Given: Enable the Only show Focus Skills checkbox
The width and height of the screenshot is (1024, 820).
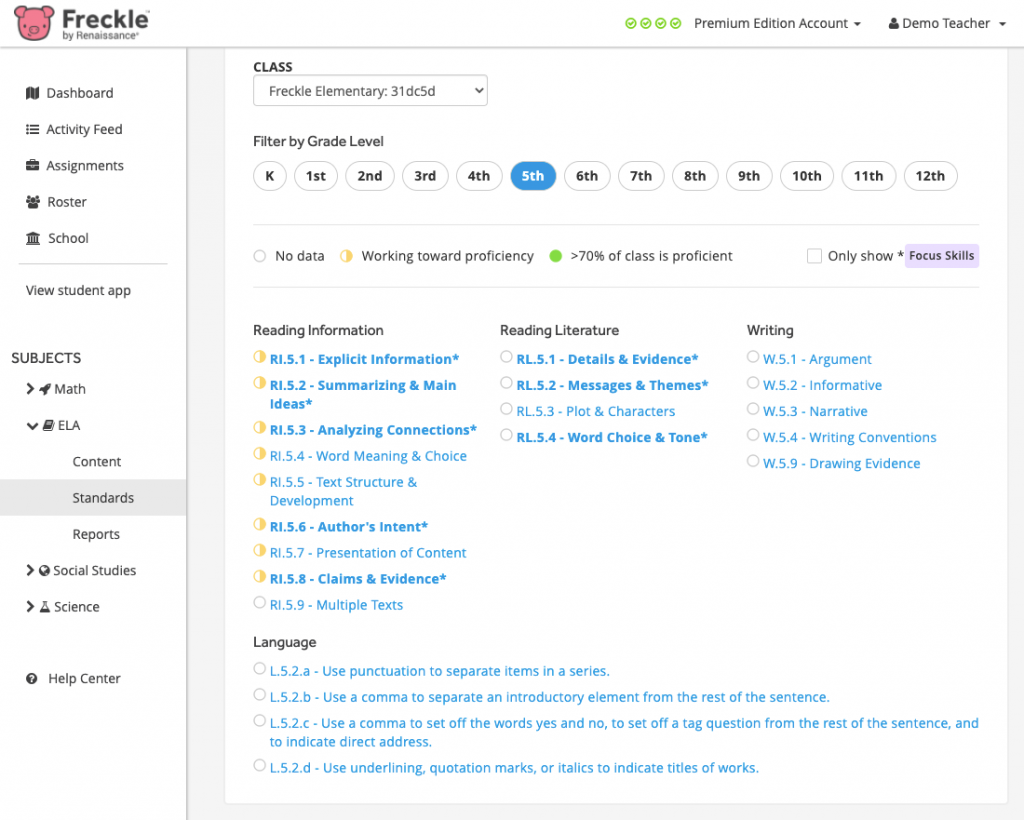Looking at the screenshot, I should [814, 256].
